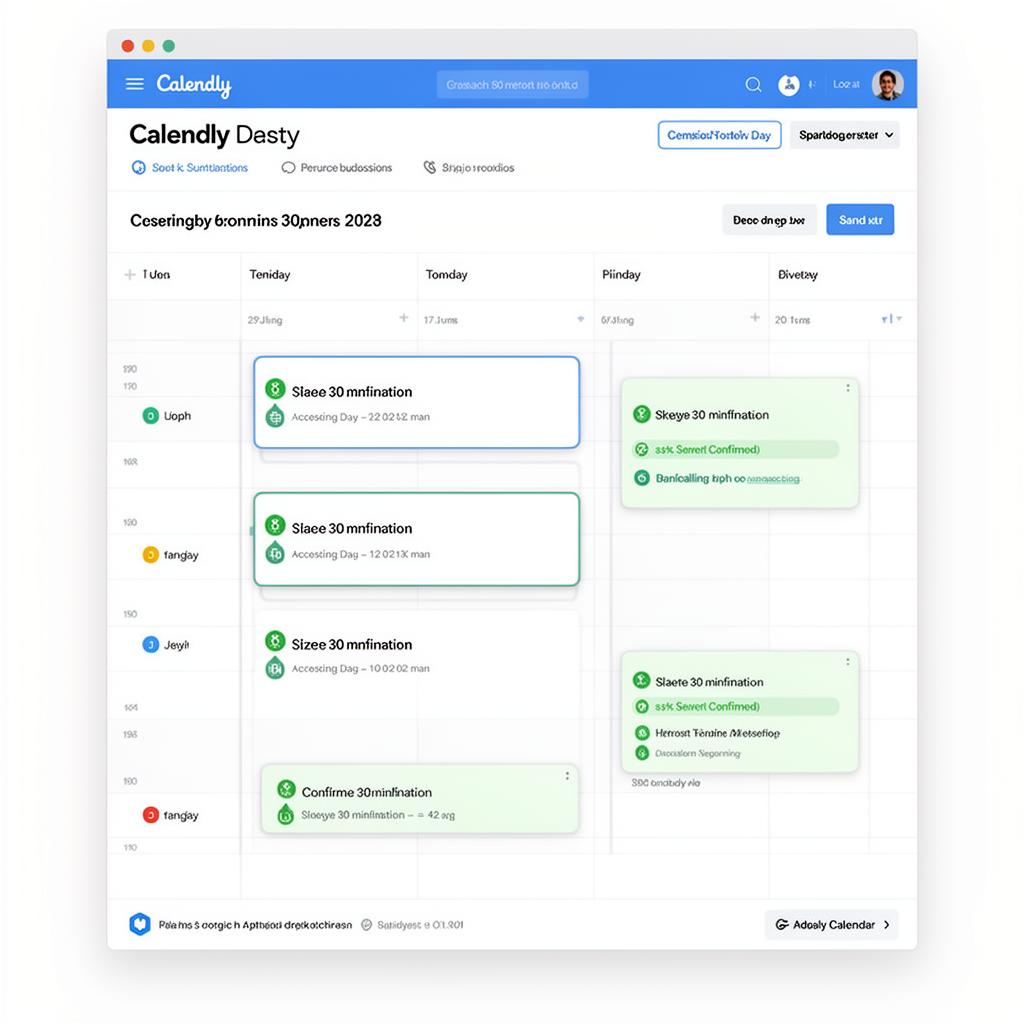
Task: Select the Piinday column header
Action: coord(621,275)
